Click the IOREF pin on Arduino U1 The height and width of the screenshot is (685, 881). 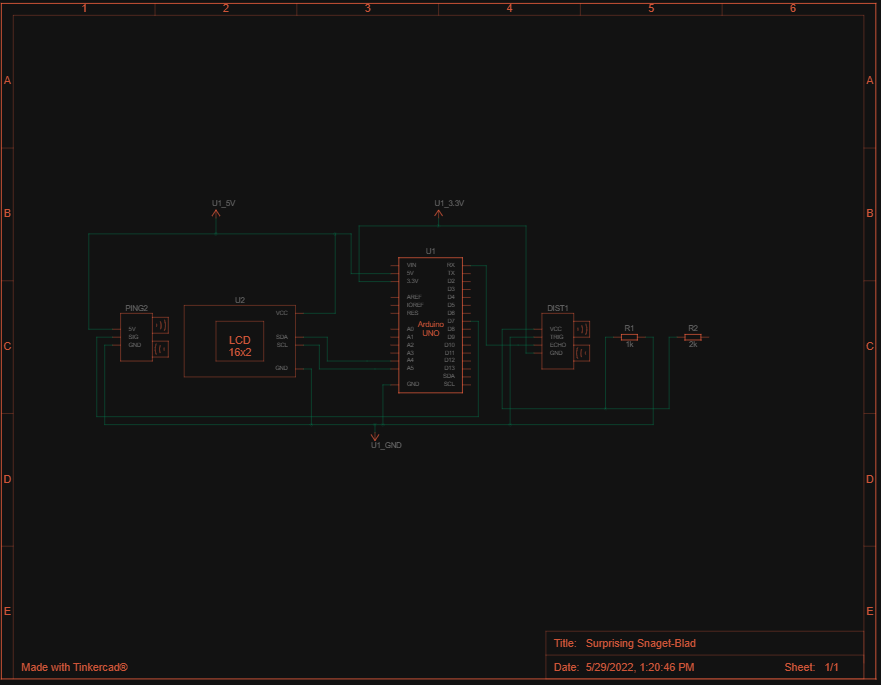tap(415, 305)
